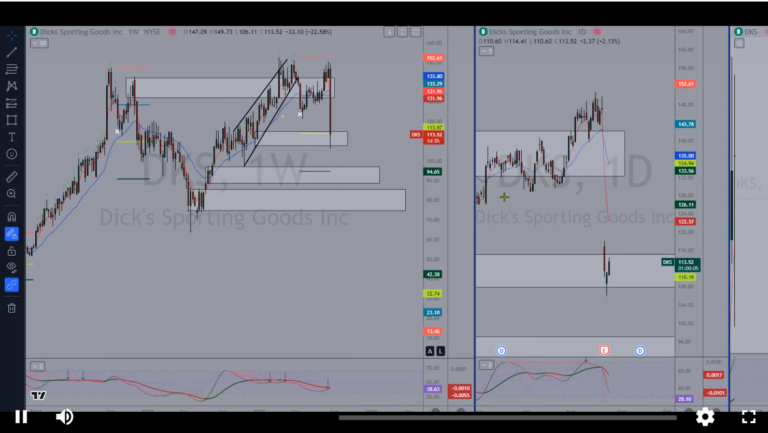Activate the zoom in tool
Screen dimensions: 768x433
pos(12,193)
